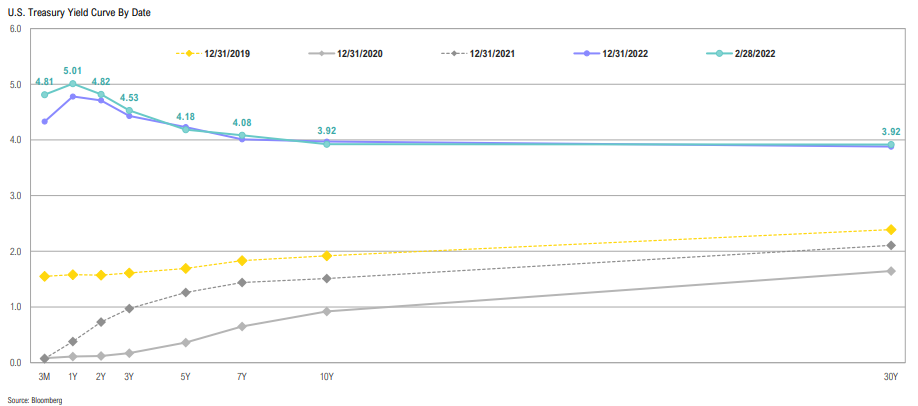Click the teal data point at 30Y
Image resolution: width=918 pixels, height=406 pixels.
(890, 145)
